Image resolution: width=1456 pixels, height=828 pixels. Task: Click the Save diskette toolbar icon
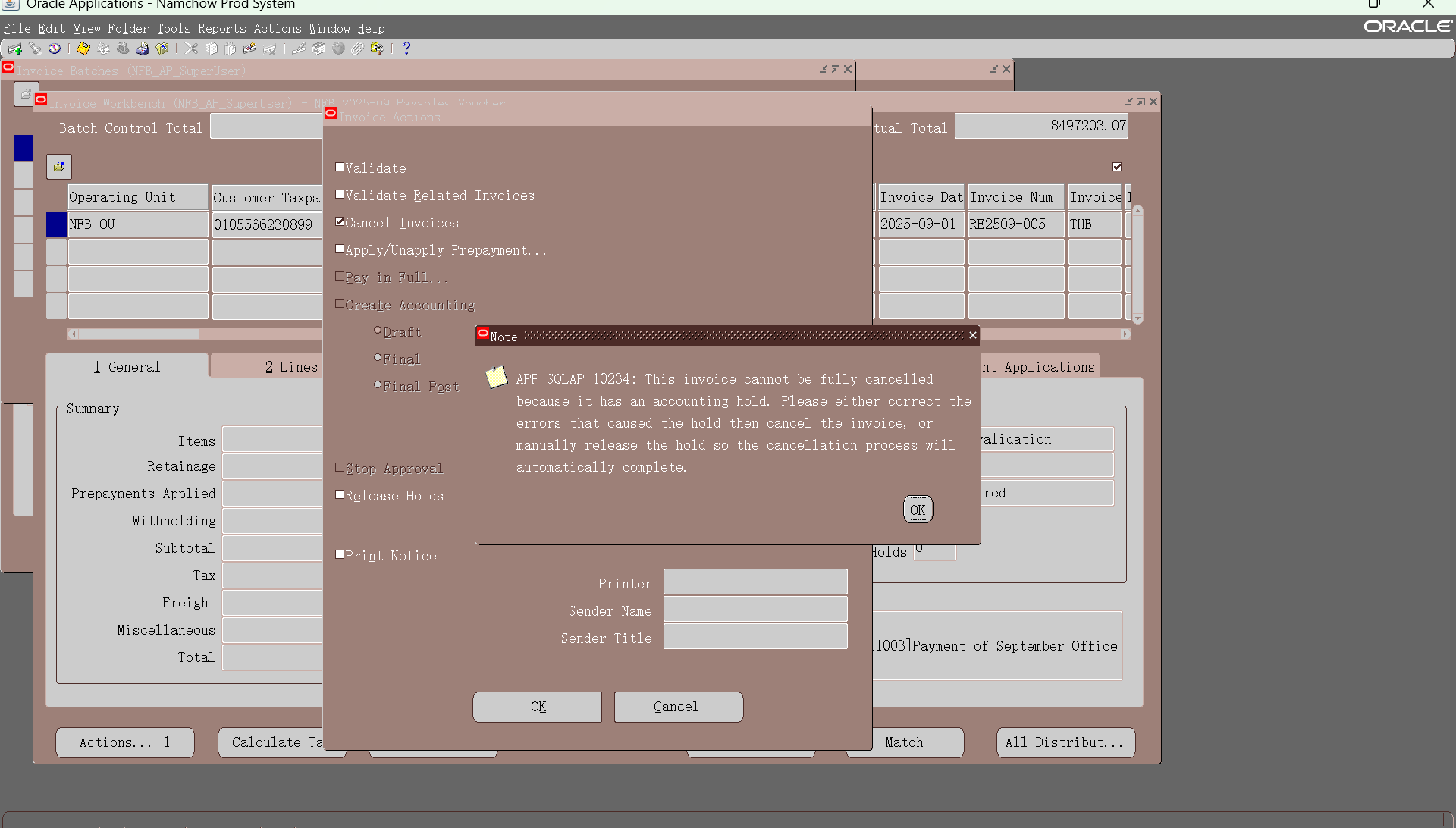[x=83, y=49]
